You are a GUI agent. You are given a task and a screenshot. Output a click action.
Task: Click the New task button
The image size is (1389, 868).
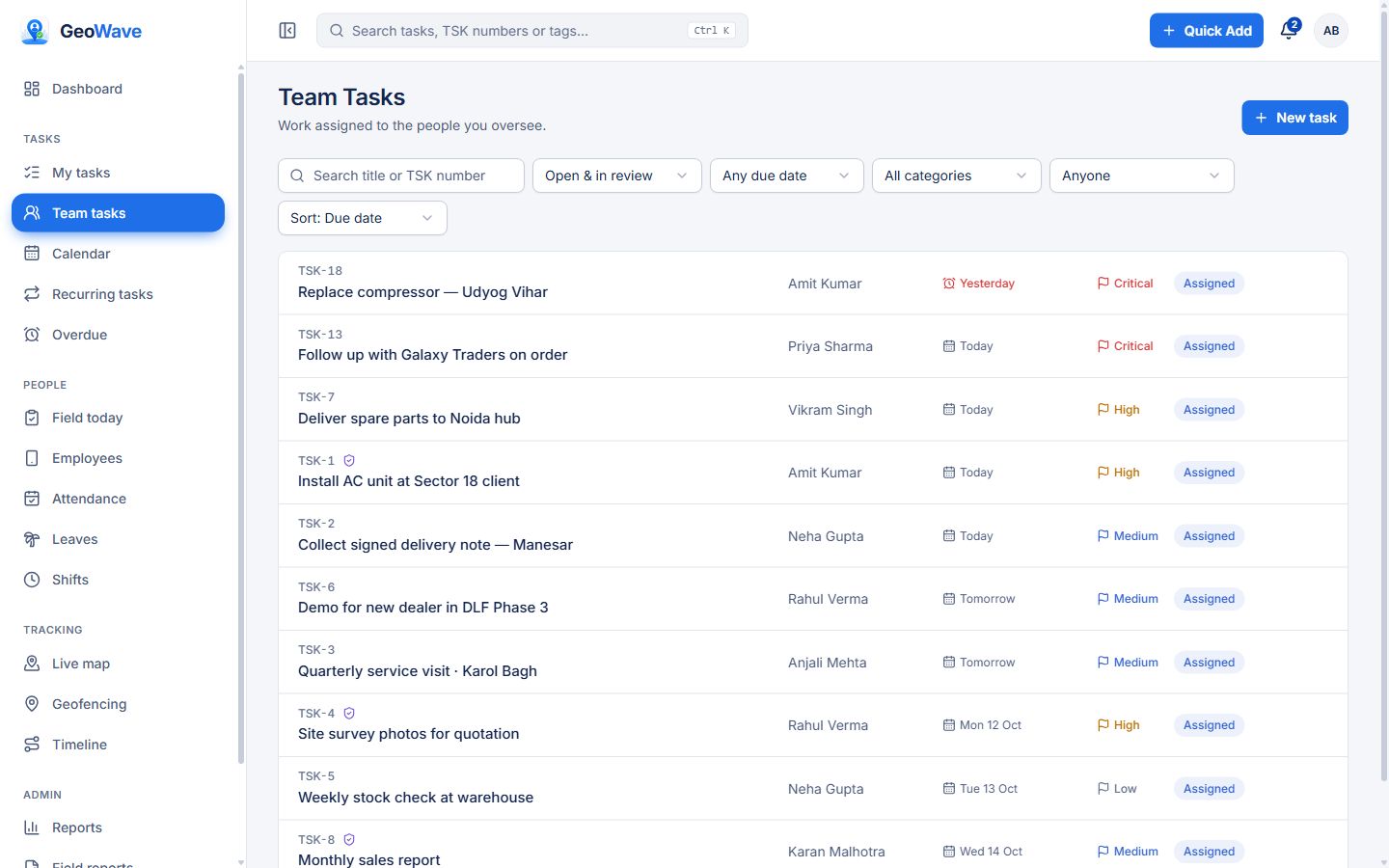pyautogui.click(x=1294, y=118)
